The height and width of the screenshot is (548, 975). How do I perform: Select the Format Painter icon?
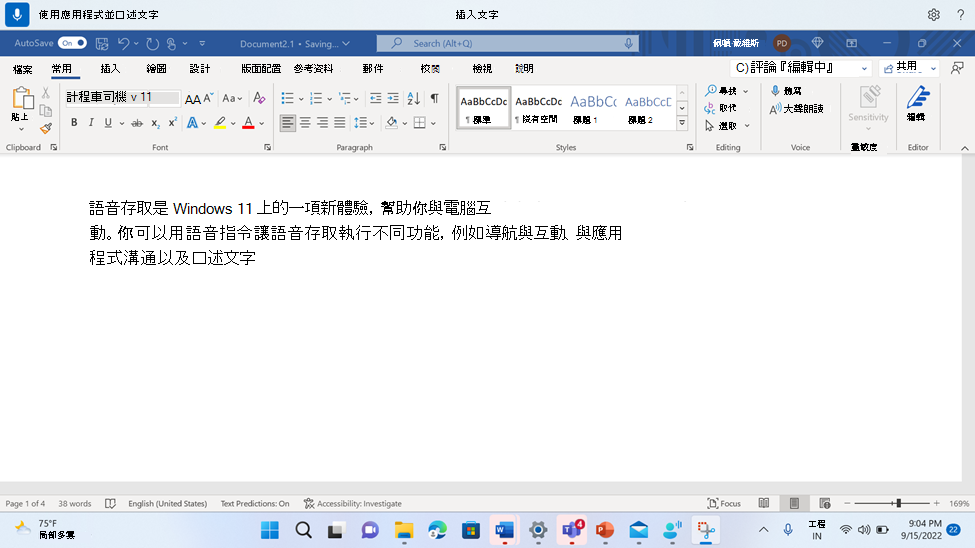click(46, 128)
